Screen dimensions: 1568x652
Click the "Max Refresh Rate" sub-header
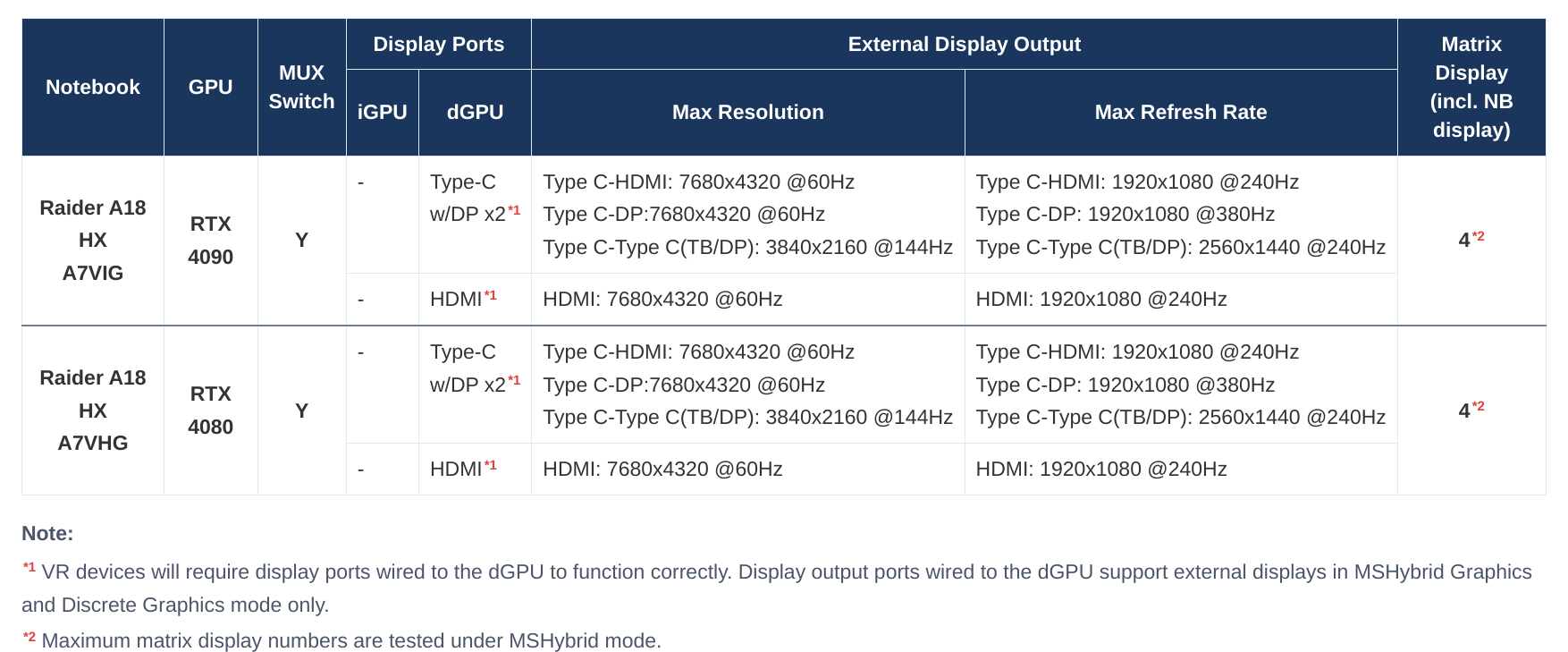1181,112
